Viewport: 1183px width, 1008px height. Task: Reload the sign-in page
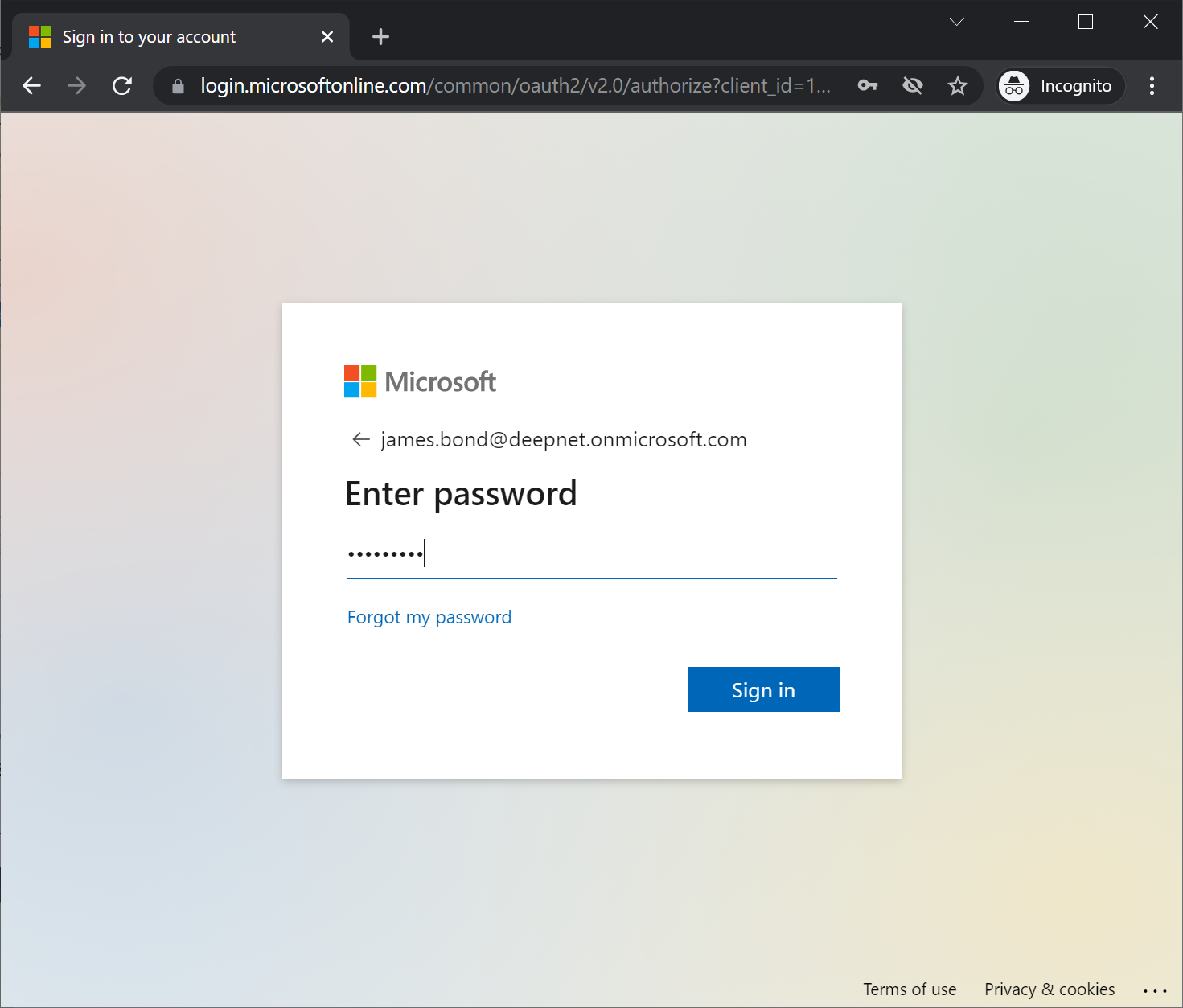click(x=122, y=86)
